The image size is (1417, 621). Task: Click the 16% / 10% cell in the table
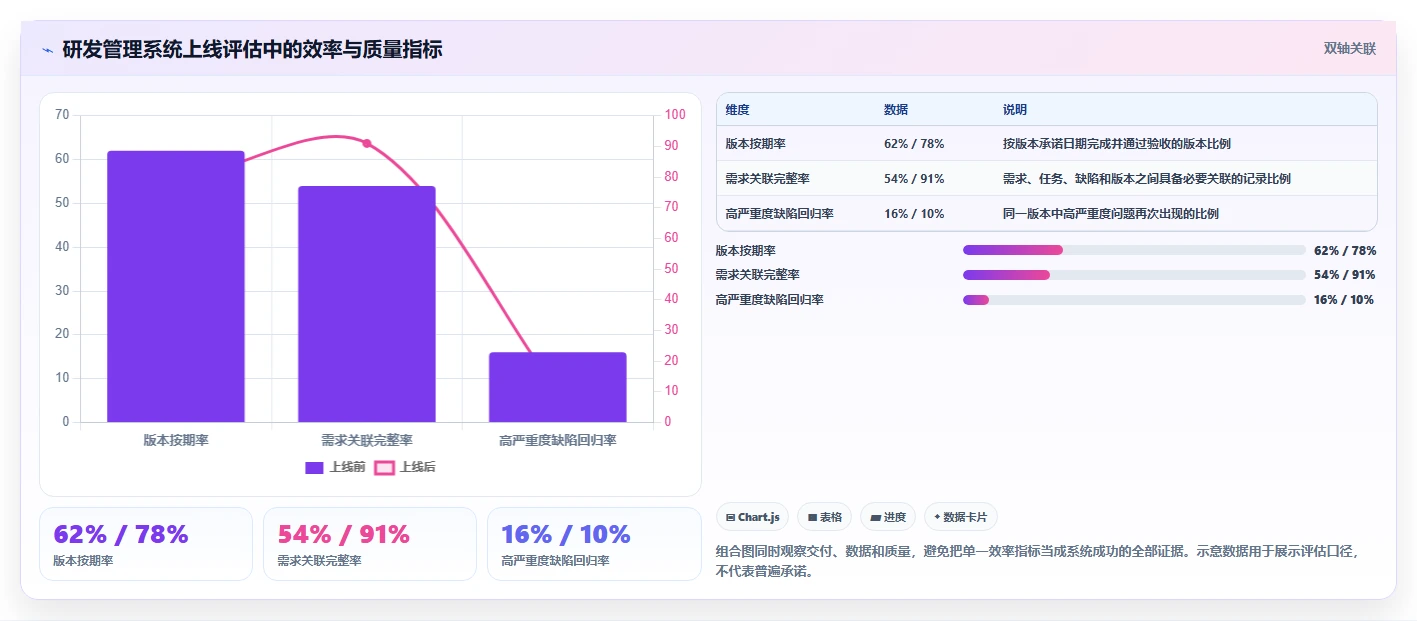[914, 214]
